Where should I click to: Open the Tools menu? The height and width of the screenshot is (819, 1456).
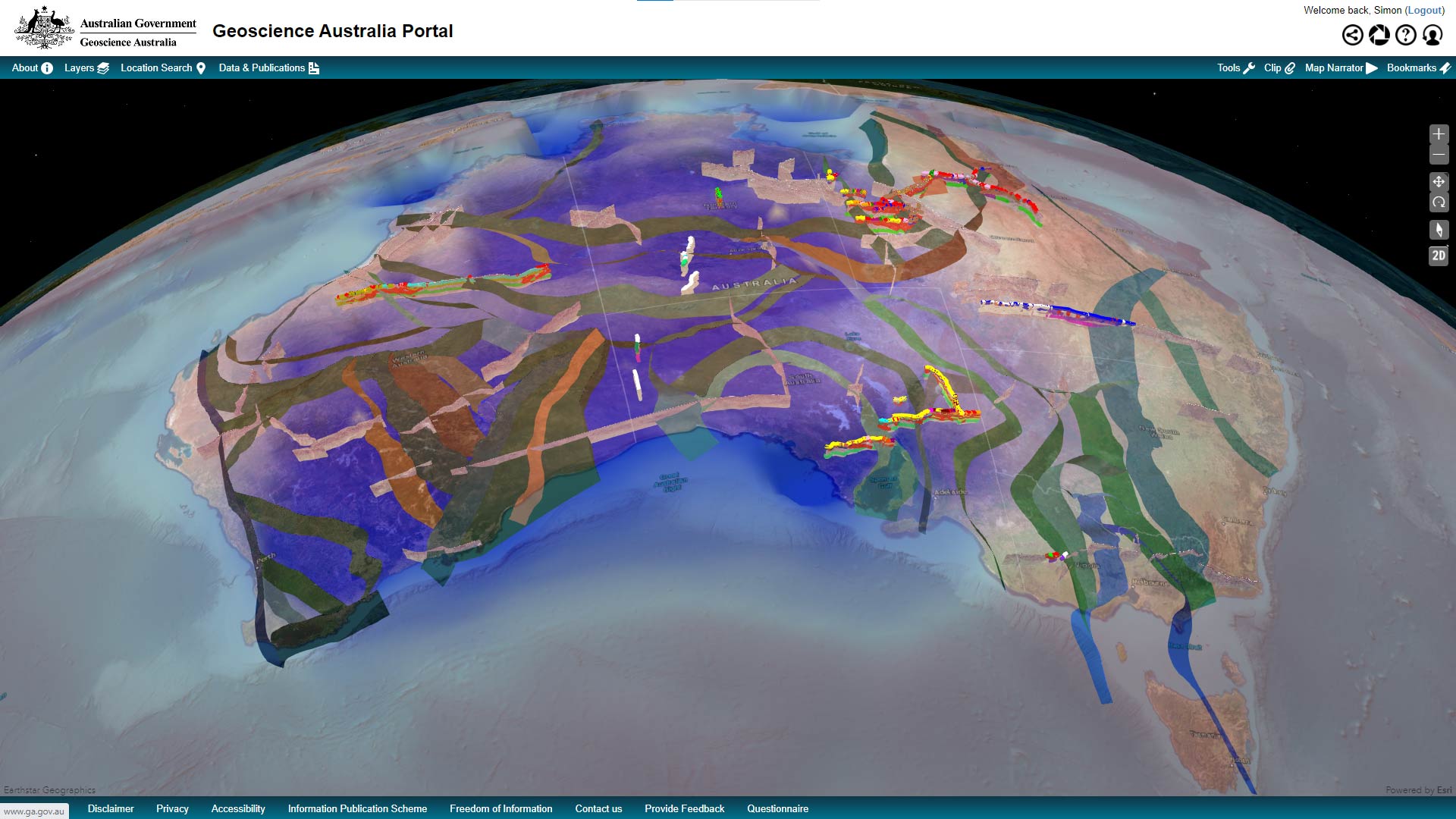click(1235, 68)
